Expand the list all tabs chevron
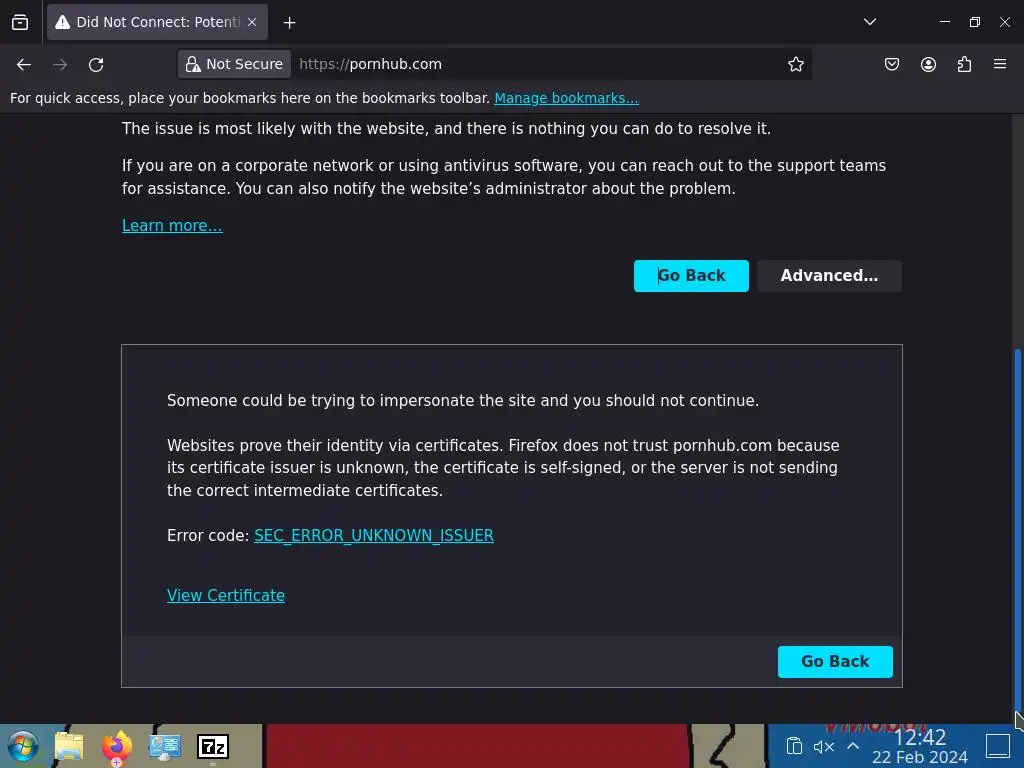The width and height of the screenshot is (1024, 768). (869, 22)
